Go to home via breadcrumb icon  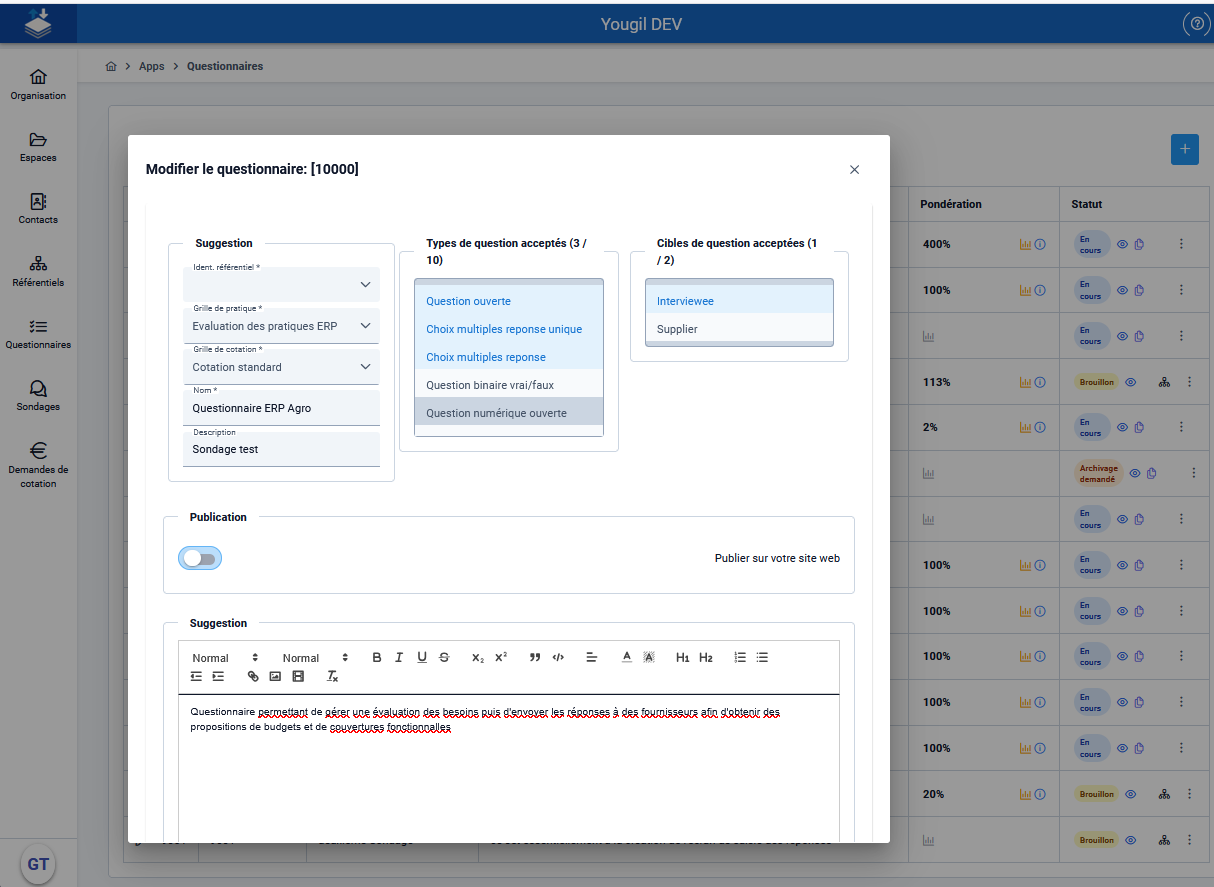(x=111, y=66)
